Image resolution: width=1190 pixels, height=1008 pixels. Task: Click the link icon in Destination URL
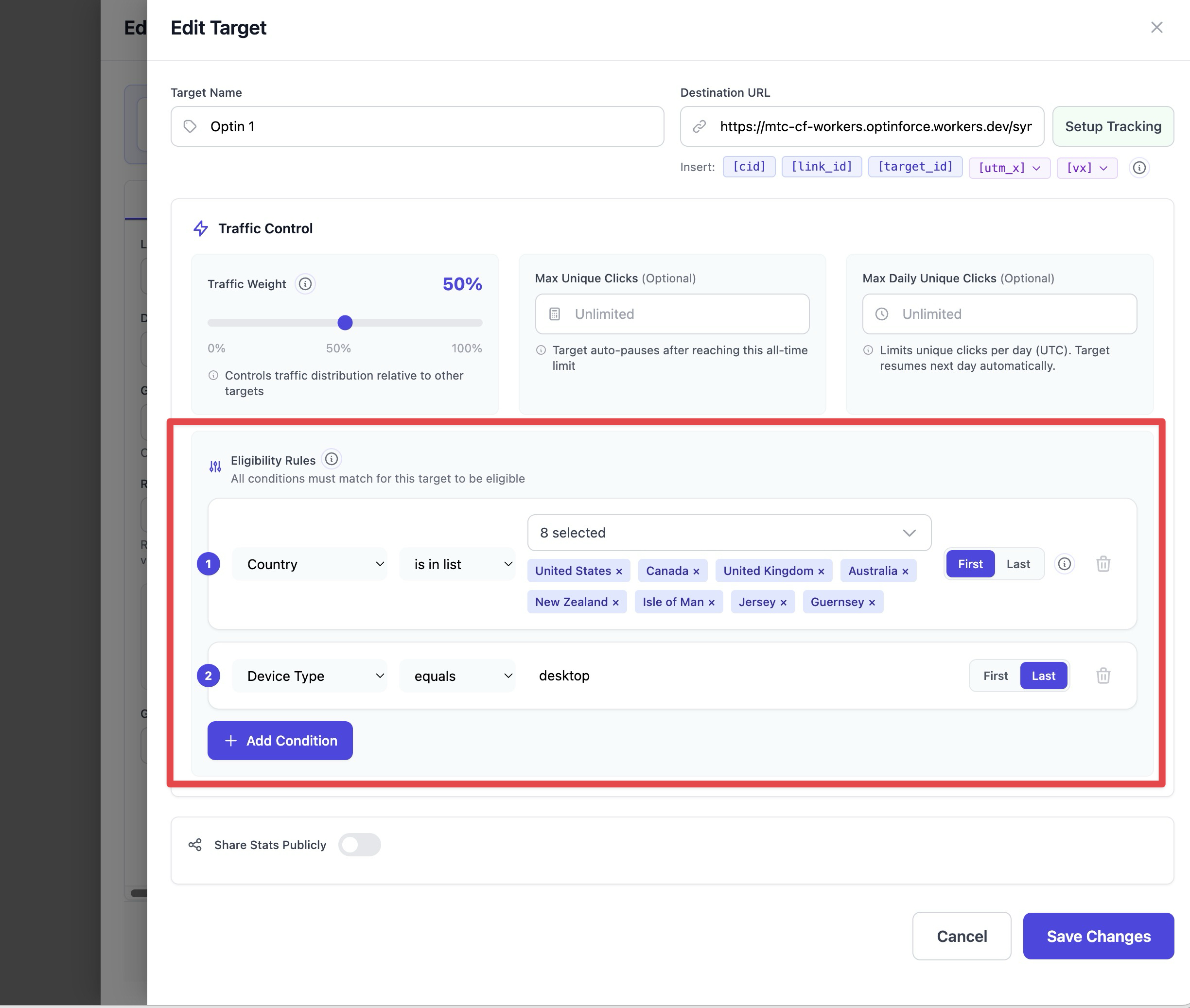click(700, 126)
